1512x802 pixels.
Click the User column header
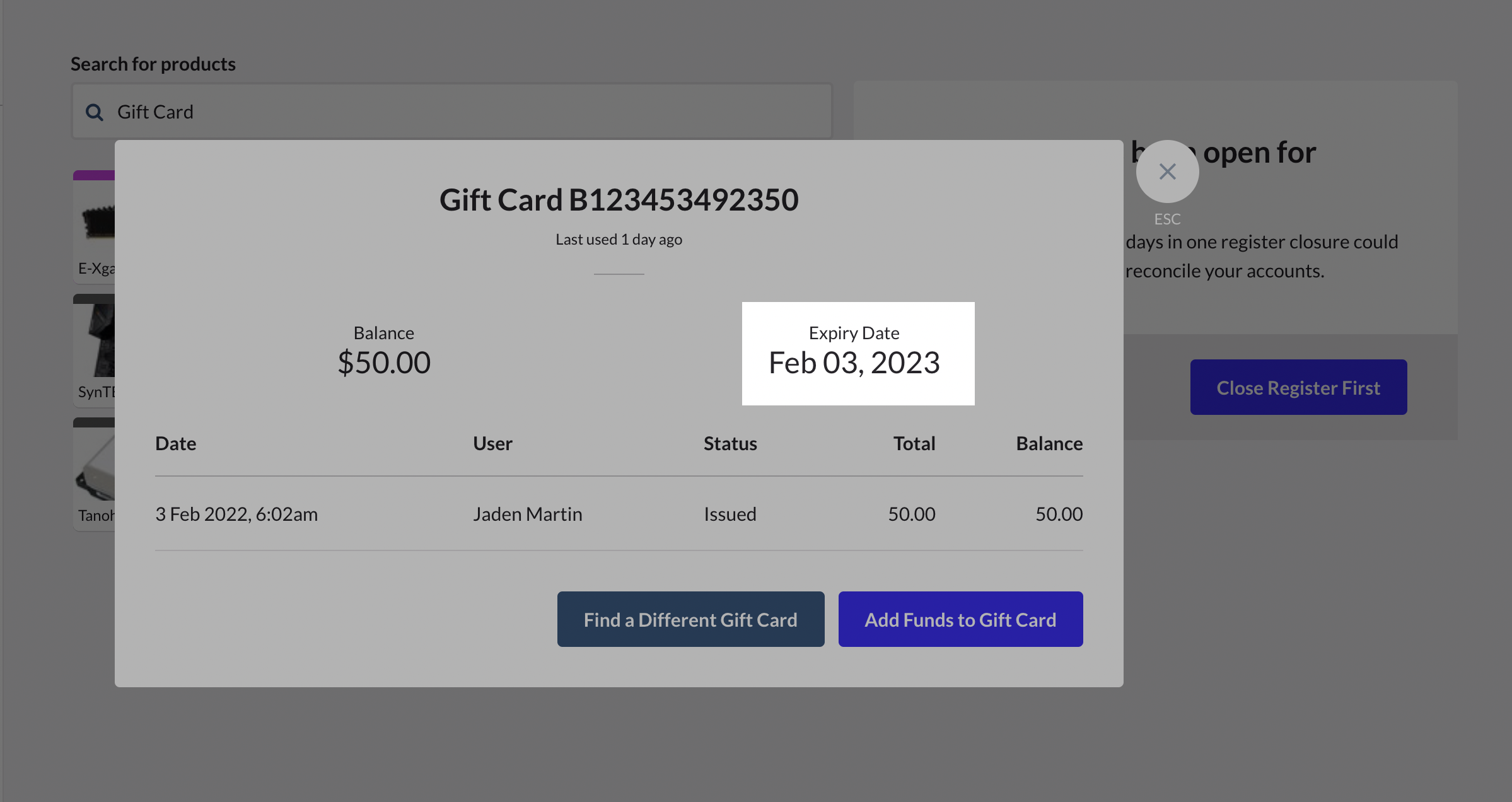[492, 443]
